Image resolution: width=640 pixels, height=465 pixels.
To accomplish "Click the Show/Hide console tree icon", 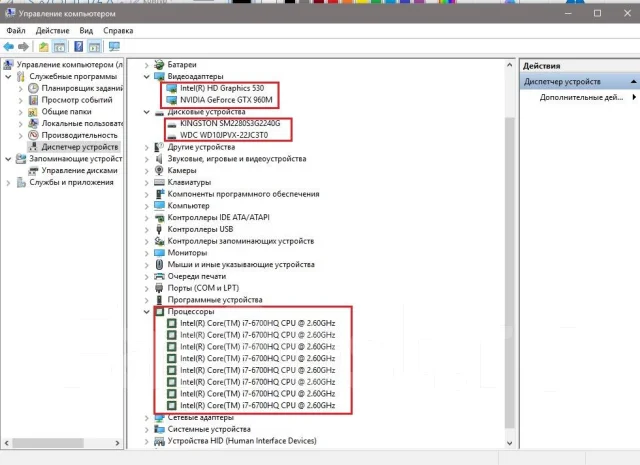I will (59, 47).
